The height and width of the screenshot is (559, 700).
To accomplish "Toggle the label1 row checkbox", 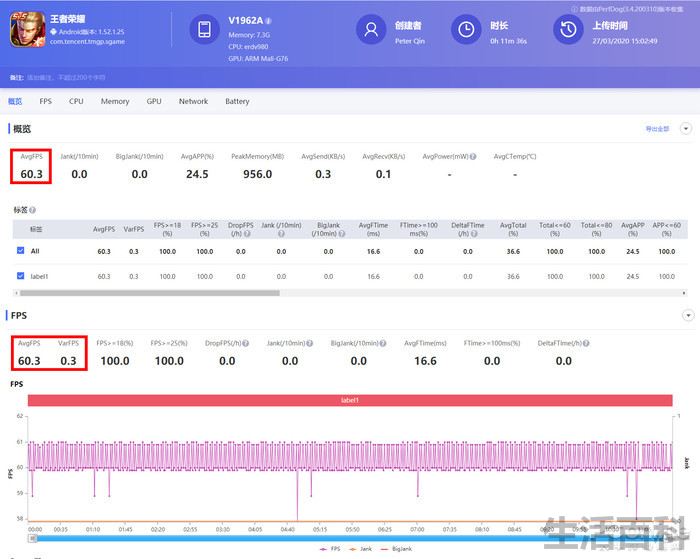I will pos(21,275).
